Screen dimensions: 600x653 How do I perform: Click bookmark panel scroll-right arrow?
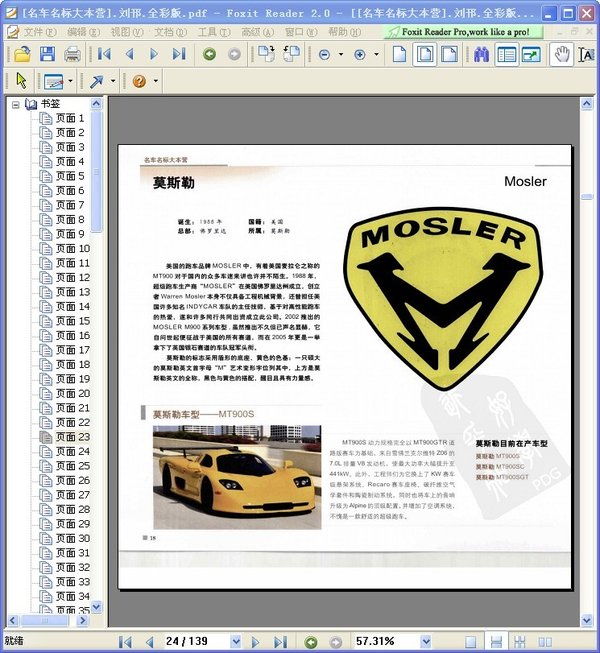point(83,621)
